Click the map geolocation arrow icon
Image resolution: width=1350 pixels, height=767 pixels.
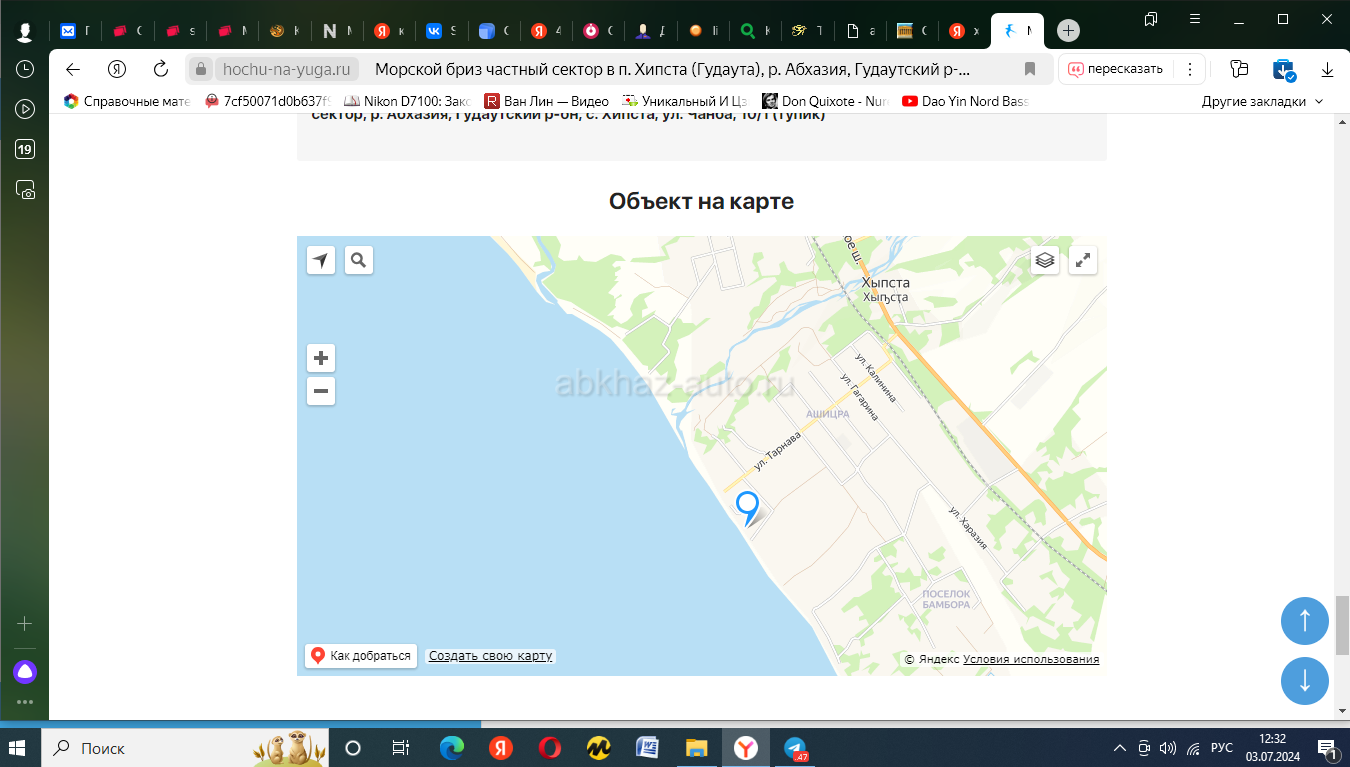tap(320, 261)
